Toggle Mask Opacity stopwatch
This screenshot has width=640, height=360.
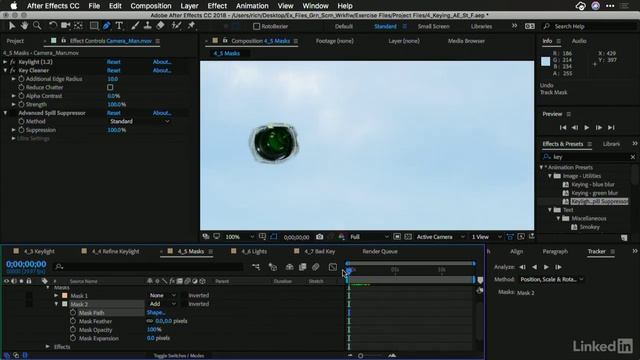tap(73, 330)
